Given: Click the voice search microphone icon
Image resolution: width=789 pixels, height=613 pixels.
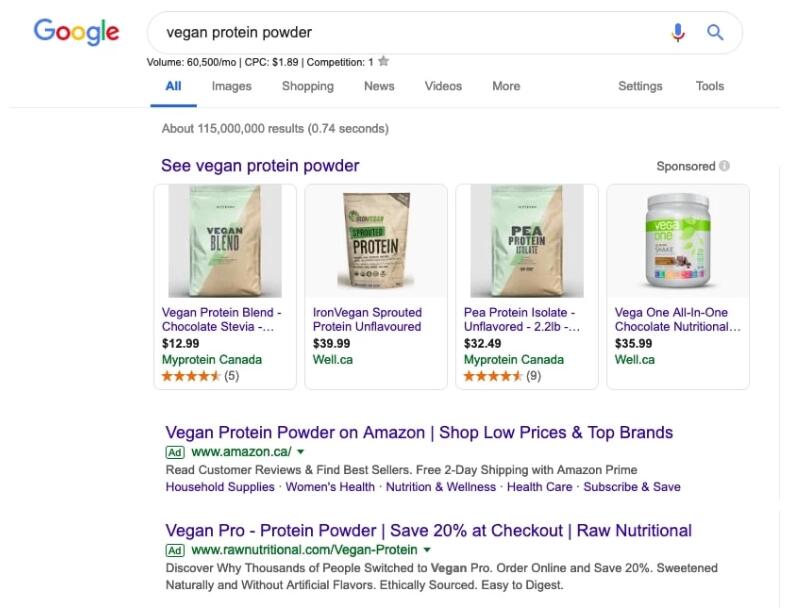Looking at the screenshot, I should coord(678,32).
